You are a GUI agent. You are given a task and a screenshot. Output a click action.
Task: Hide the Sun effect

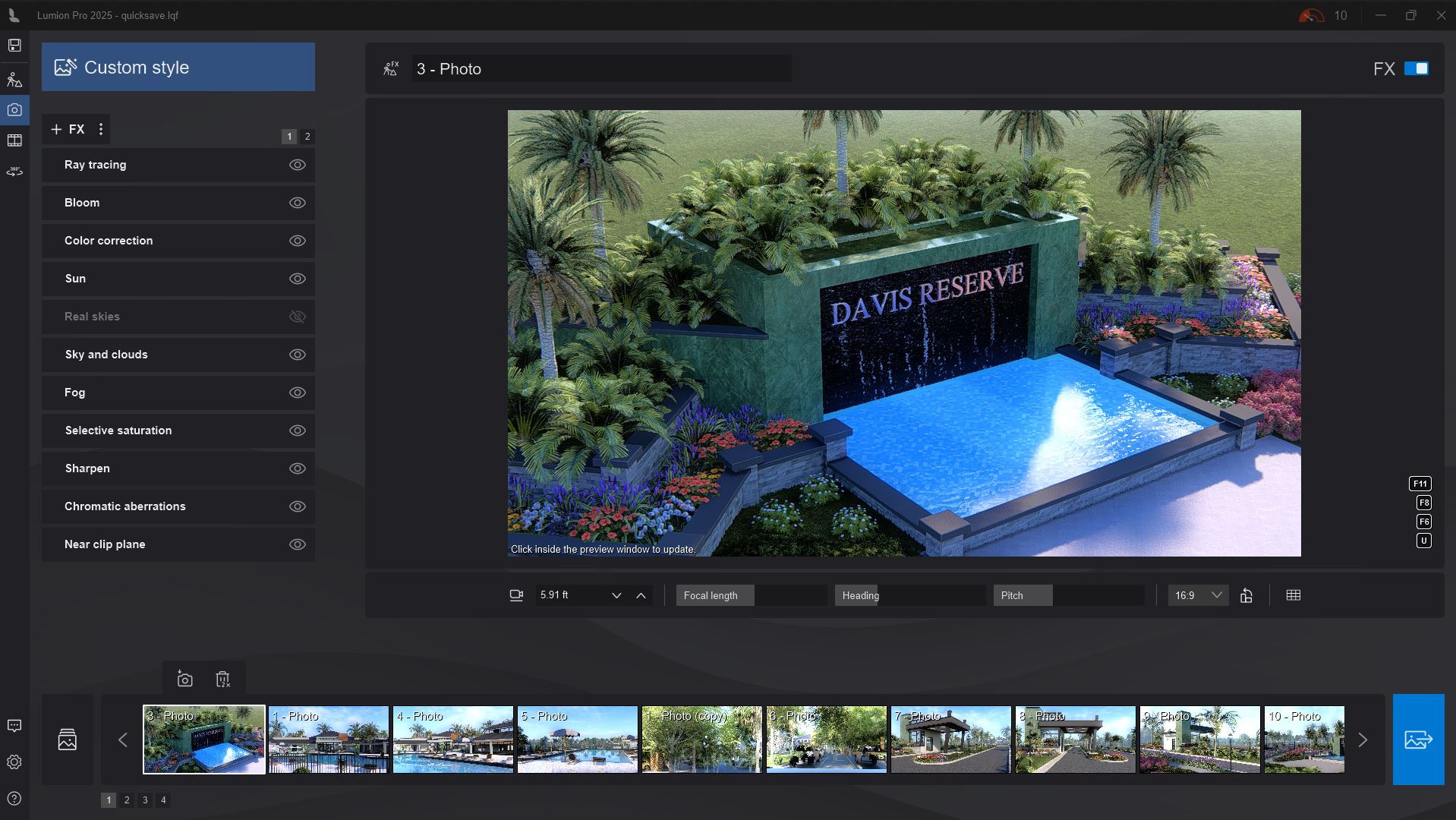298,279
